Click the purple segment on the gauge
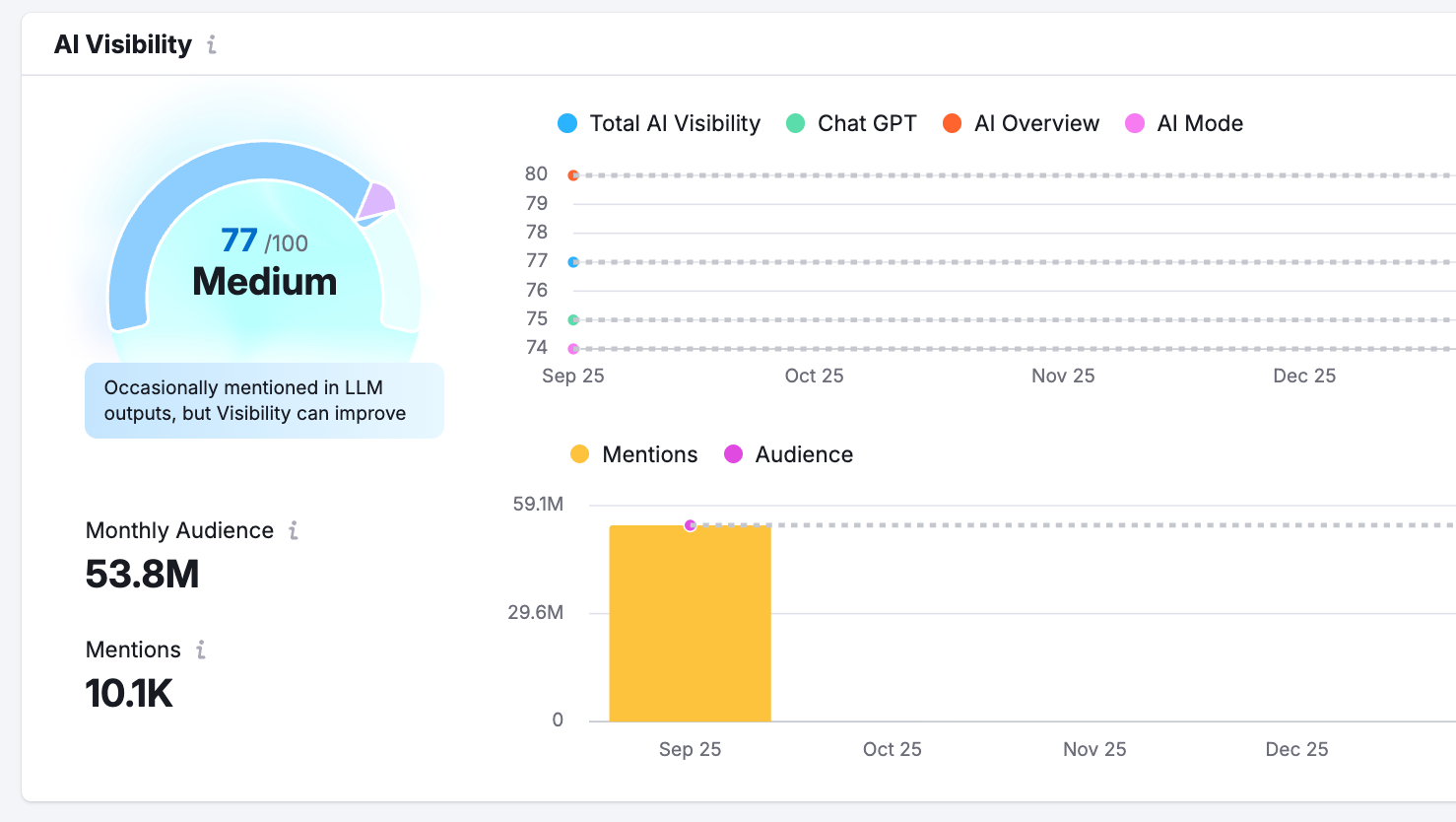 coord(377,201)
